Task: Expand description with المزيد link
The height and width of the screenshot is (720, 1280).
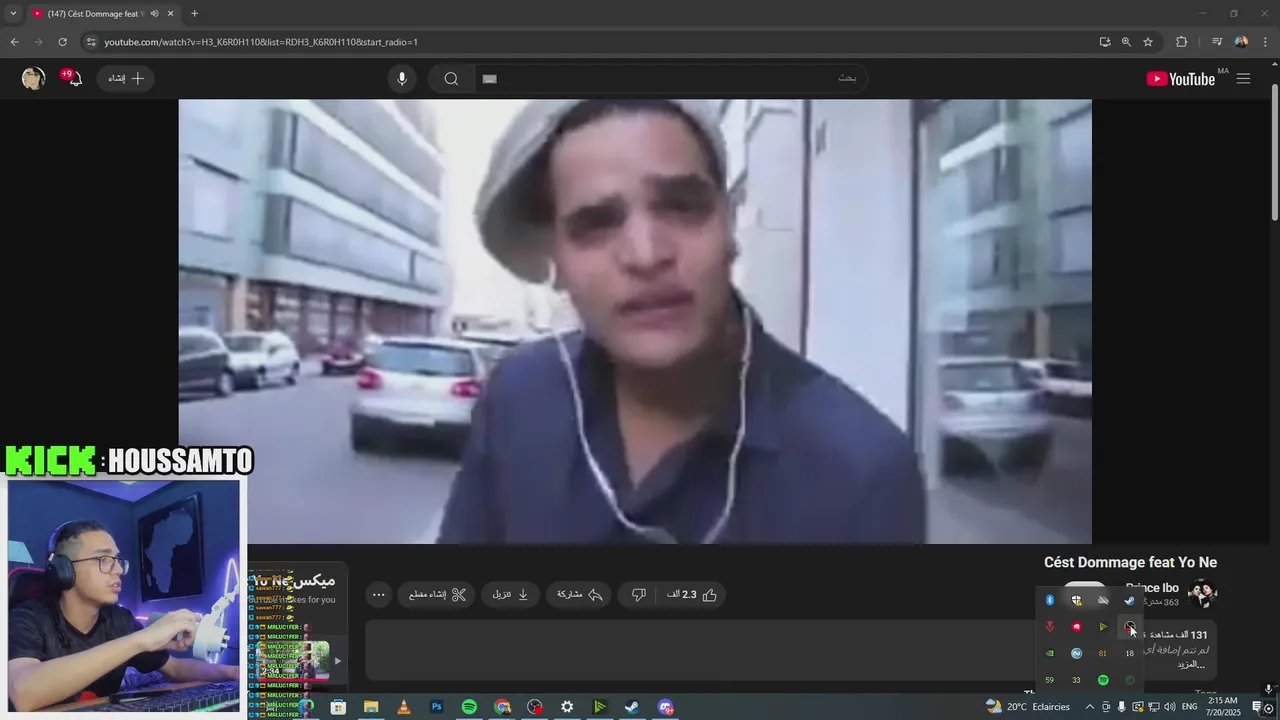Action: (x=1189, y=664)
